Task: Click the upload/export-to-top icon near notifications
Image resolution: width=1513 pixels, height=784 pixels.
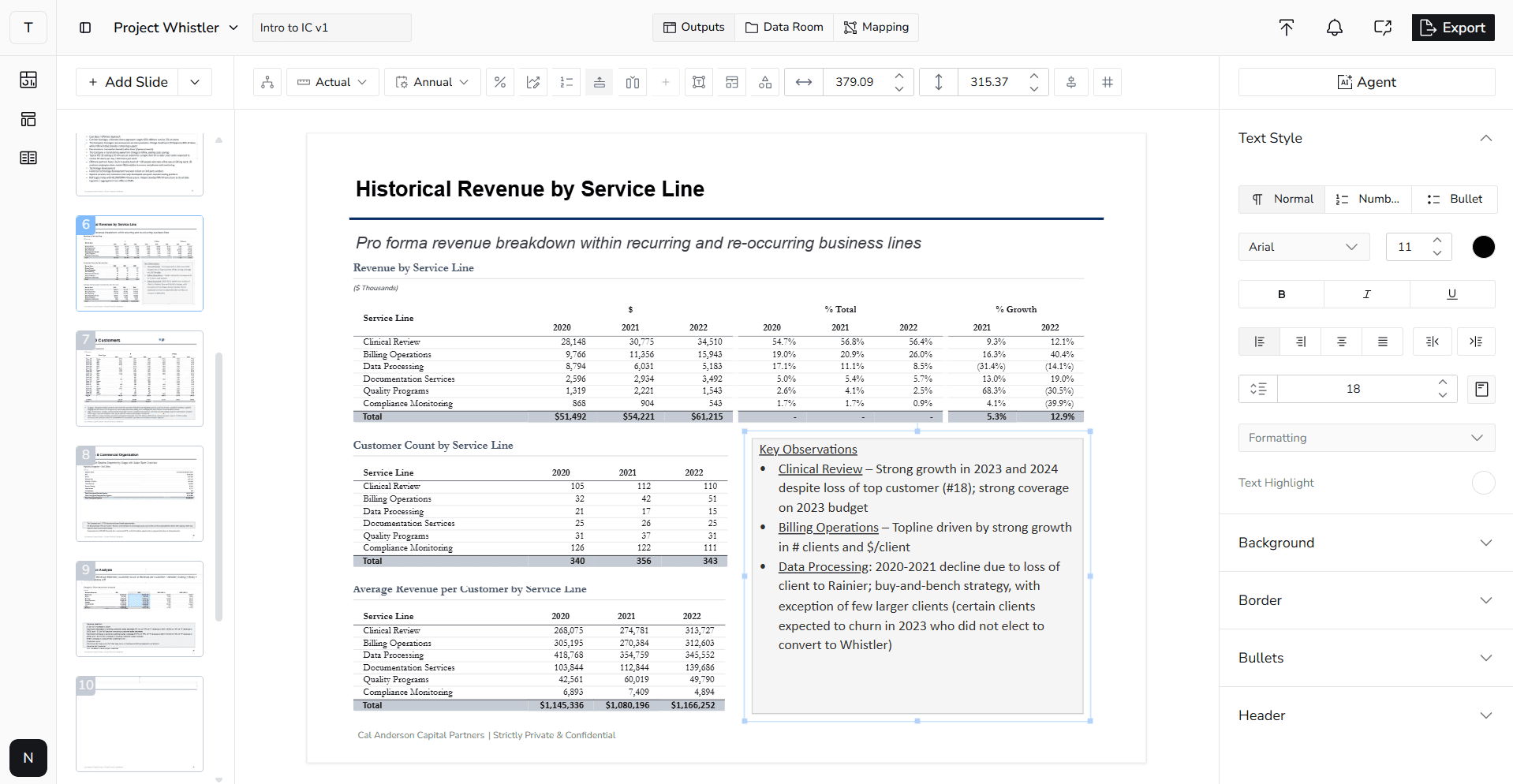Action: [x=1286, y=27]
